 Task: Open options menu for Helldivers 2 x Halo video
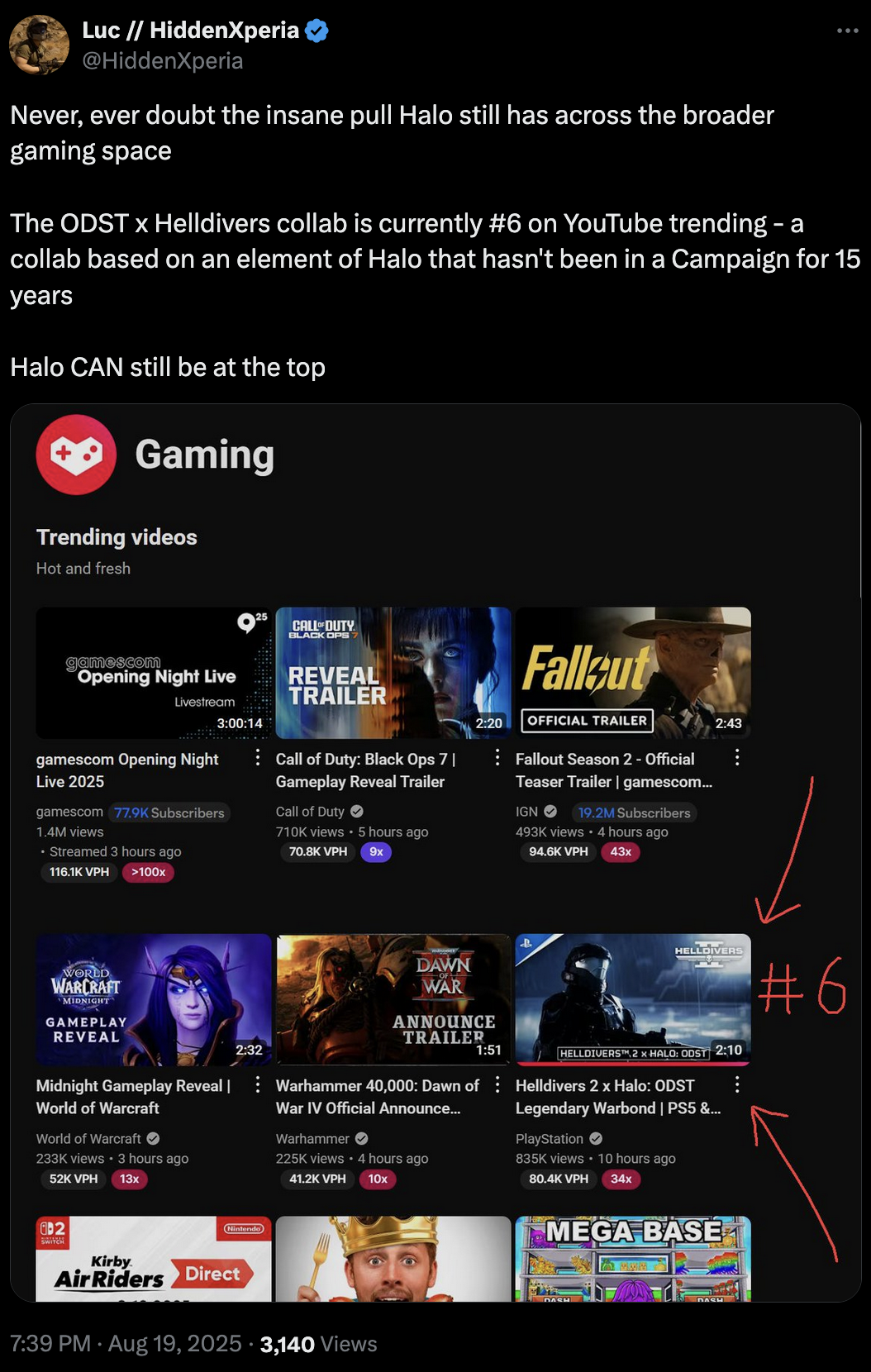click(x=737, y=1084)
